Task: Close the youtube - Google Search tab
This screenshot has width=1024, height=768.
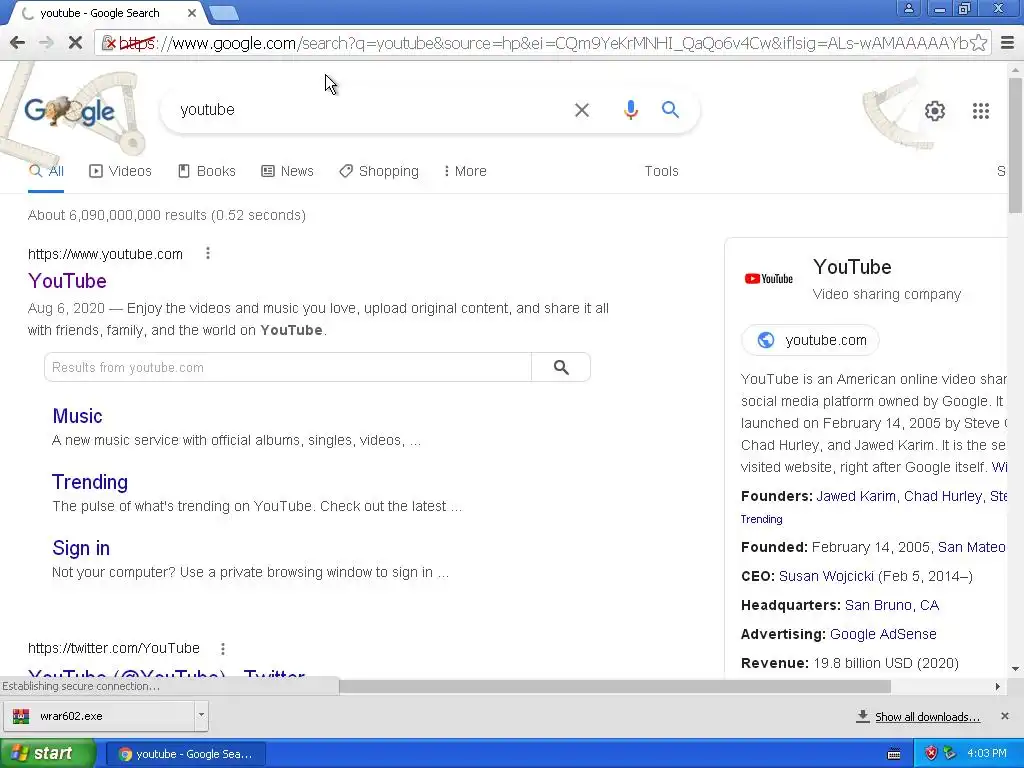Action: coord(192,13)
